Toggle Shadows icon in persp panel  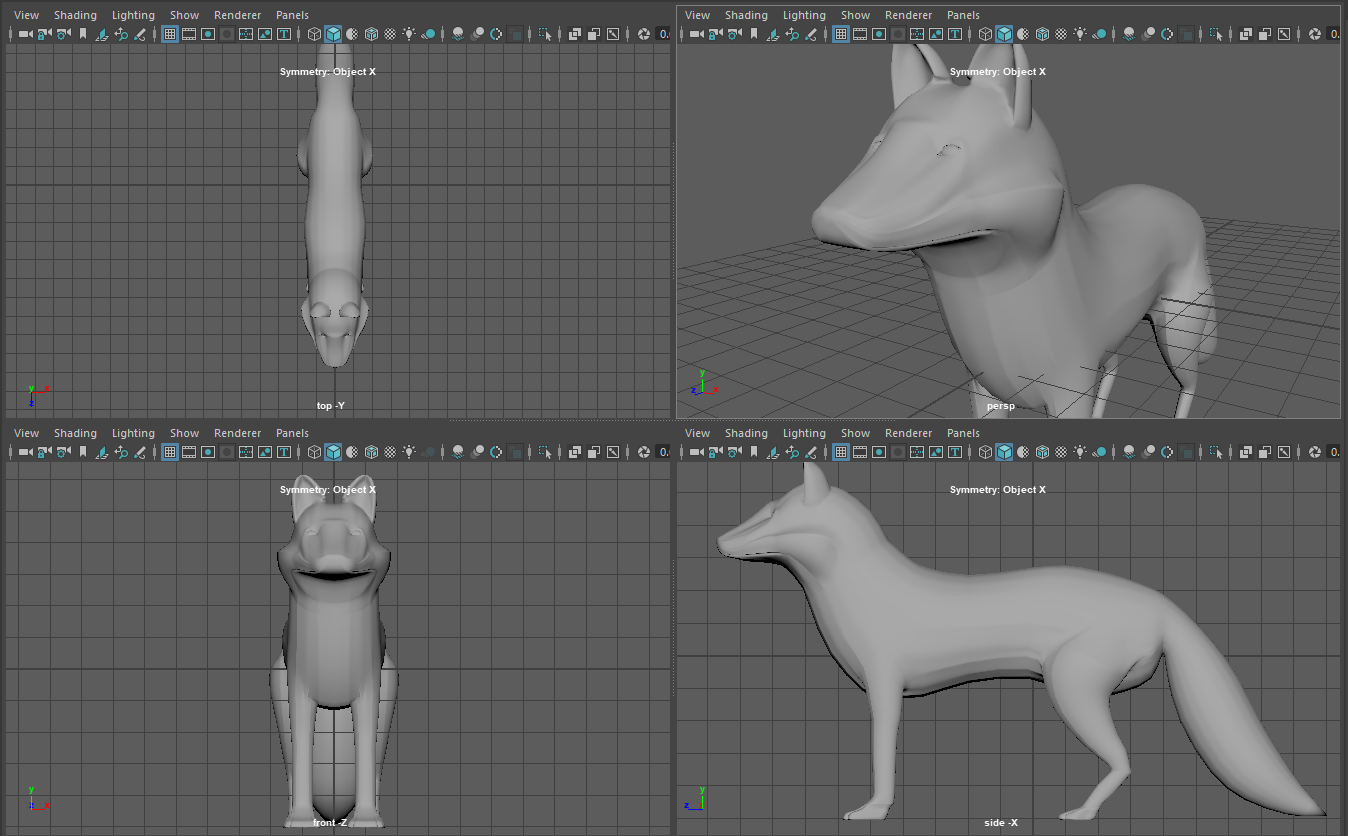pyautogui.click(x=1099, y=34)
